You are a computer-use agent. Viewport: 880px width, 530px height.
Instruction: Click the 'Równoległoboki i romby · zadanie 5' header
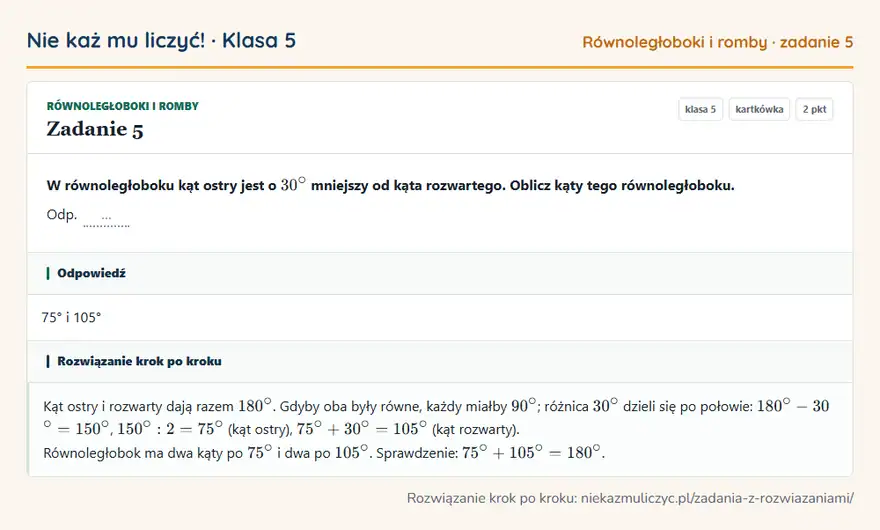717,42
